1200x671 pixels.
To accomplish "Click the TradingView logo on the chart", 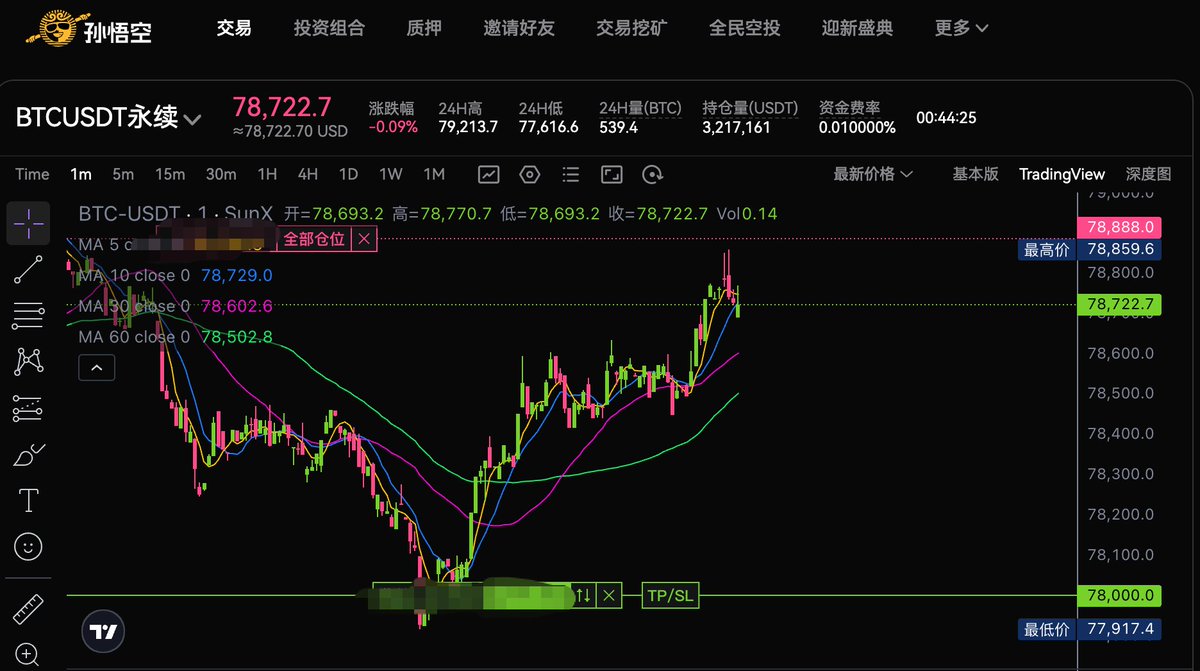I will (x=102, y=632).
